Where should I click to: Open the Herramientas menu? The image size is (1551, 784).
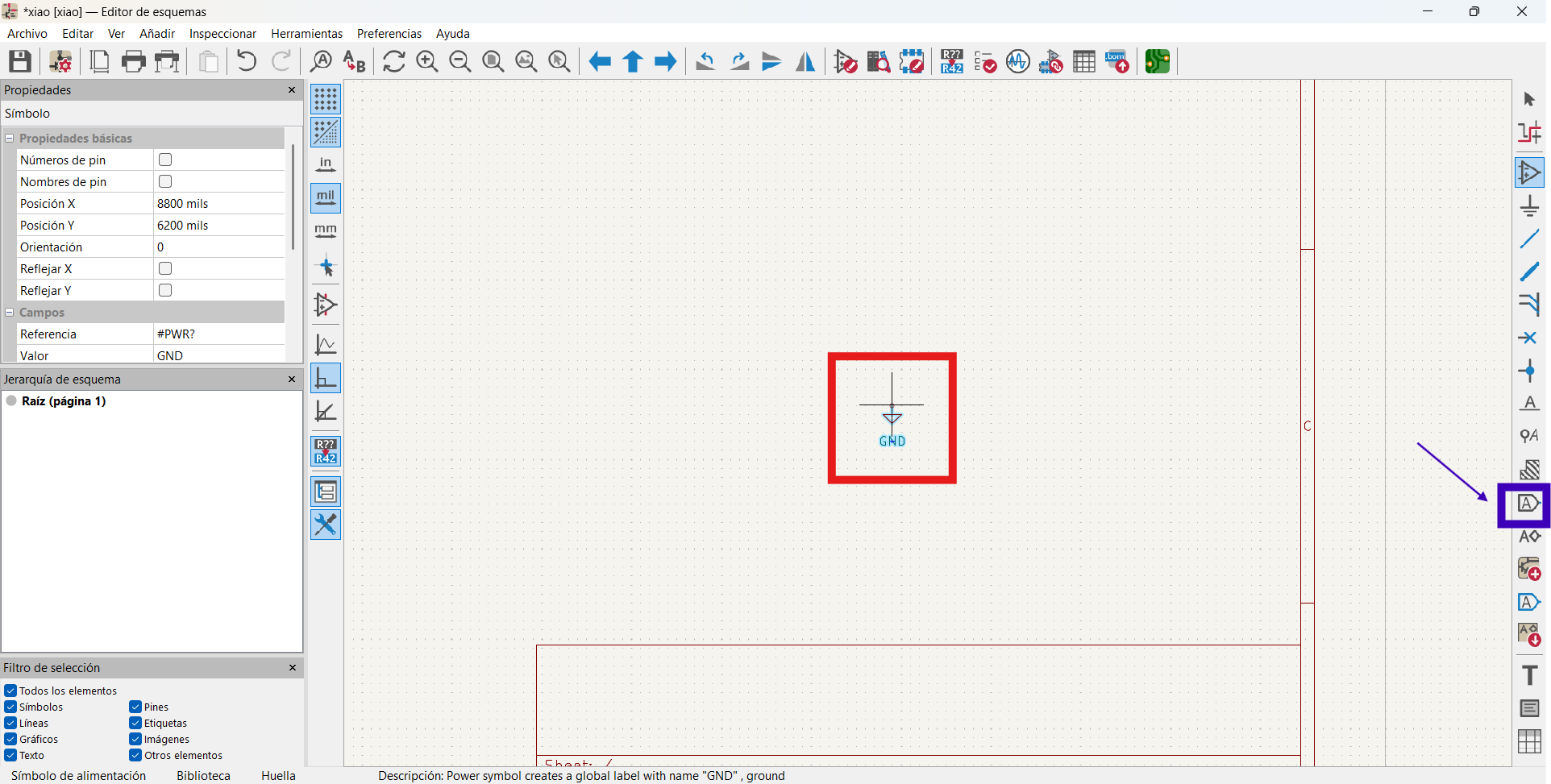(x=307, y=34)
